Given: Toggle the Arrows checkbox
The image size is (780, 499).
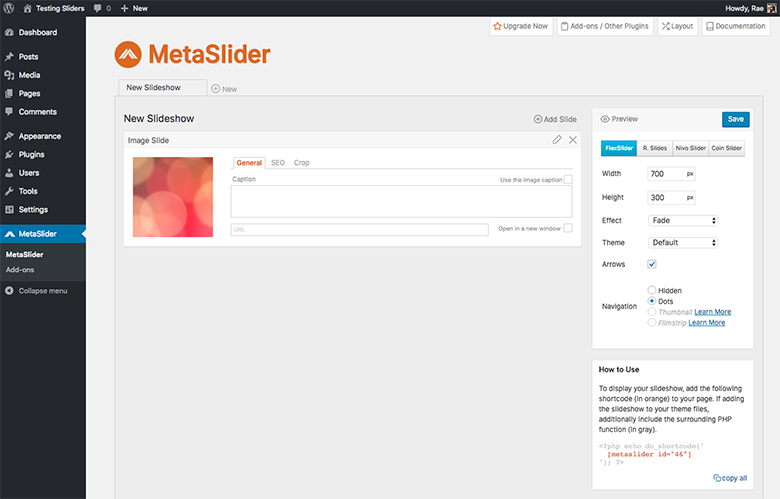Looking at the screenshot, I should [652, 264].
